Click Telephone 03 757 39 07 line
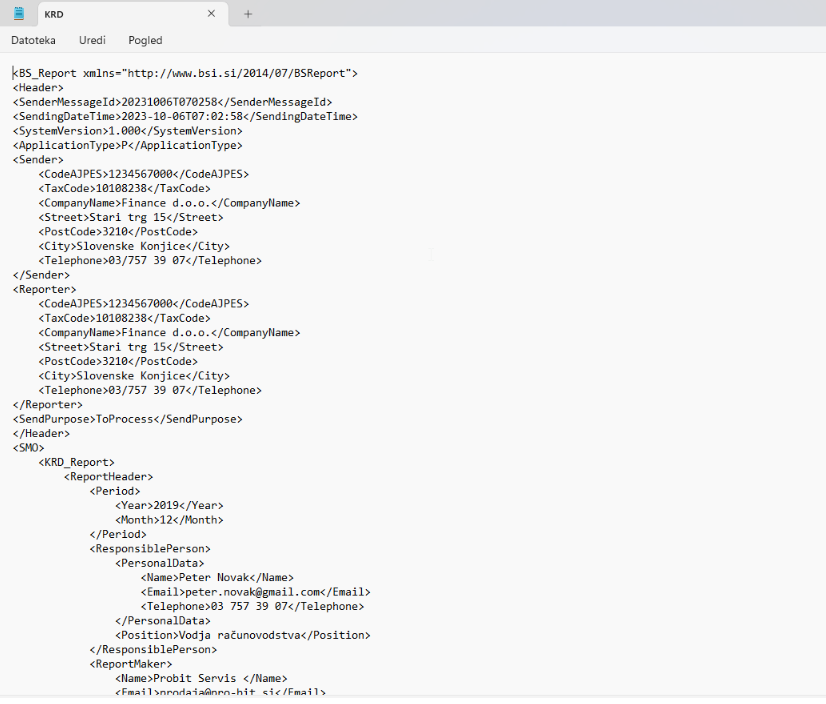 (x=253, y=607)
